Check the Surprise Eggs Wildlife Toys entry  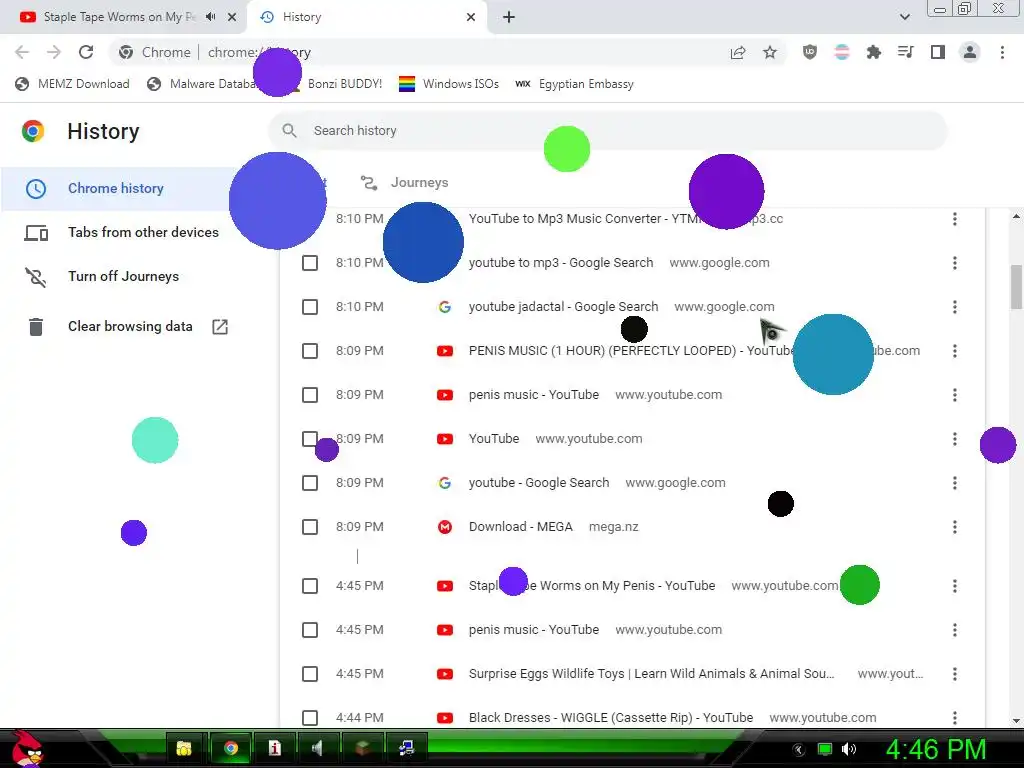pos(310,674)
